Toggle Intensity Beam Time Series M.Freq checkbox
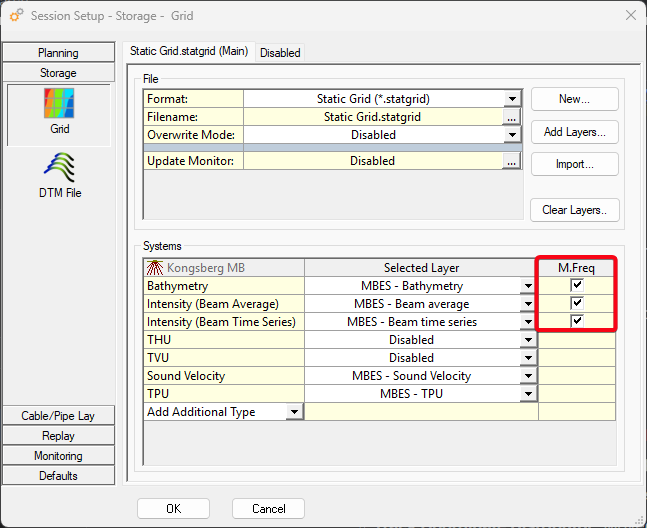The height and width of the screenshot is (528, 647). click(x=577, y=322)
